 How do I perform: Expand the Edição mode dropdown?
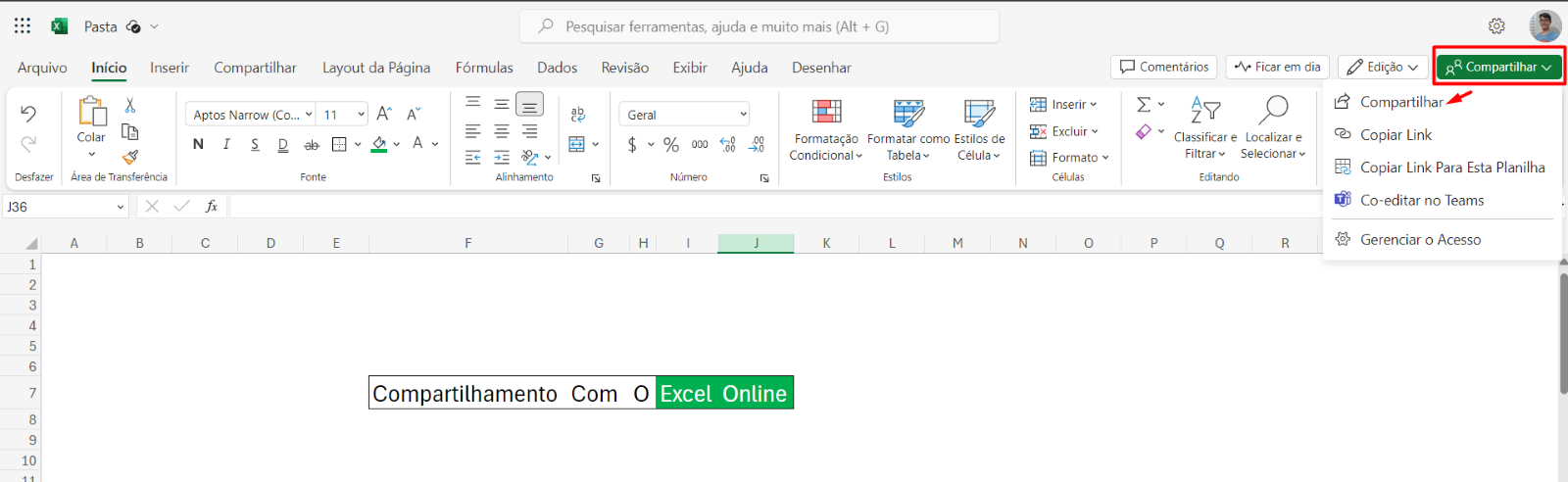tap(1383, 67)
